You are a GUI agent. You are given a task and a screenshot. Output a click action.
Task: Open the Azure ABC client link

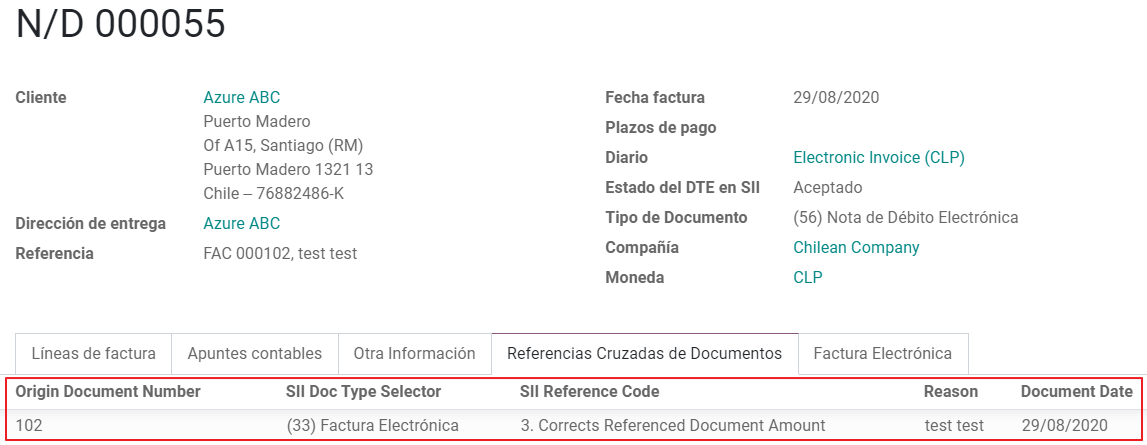coord(241,97)
